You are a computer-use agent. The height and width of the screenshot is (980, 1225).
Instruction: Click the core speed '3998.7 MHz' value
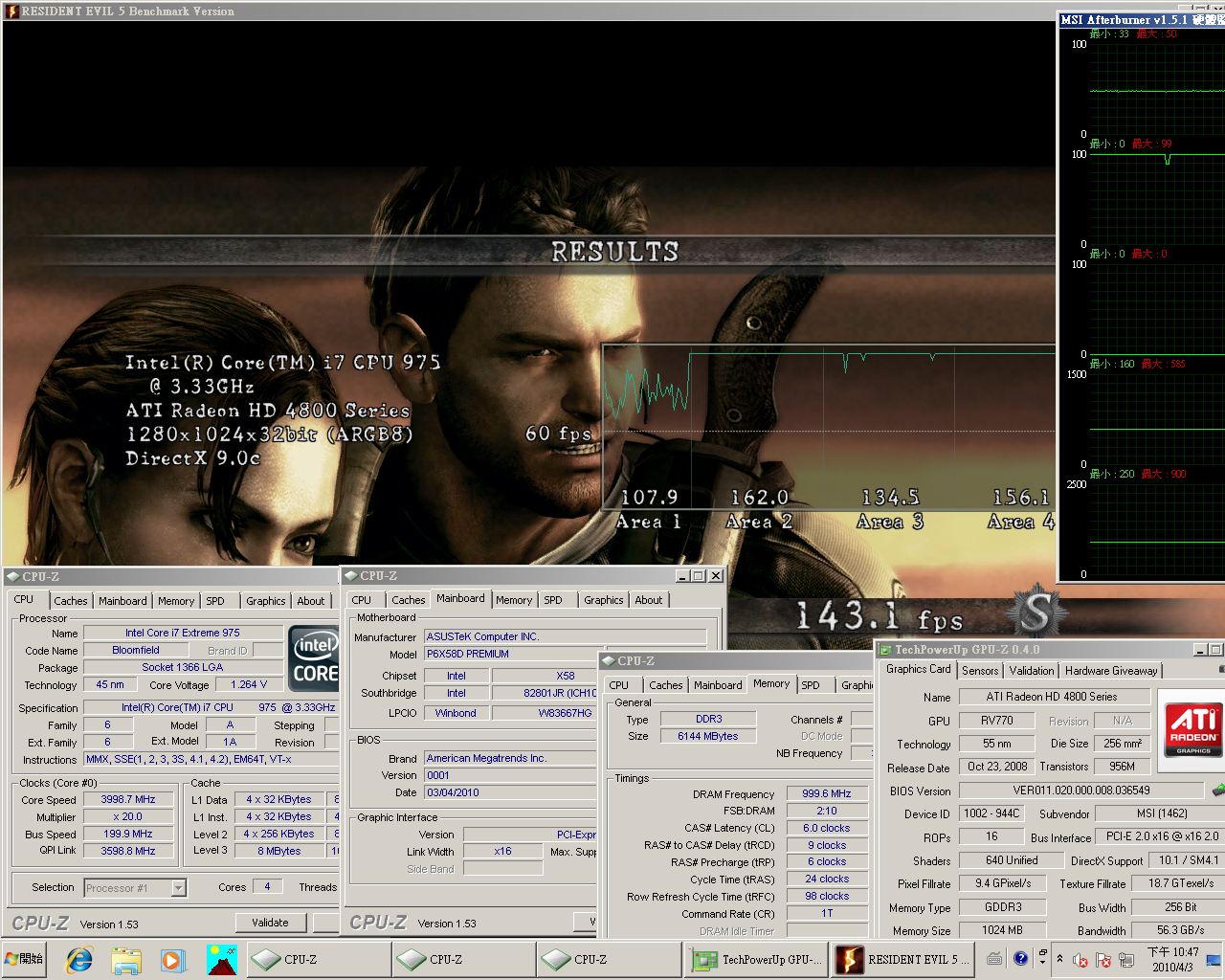128,799
